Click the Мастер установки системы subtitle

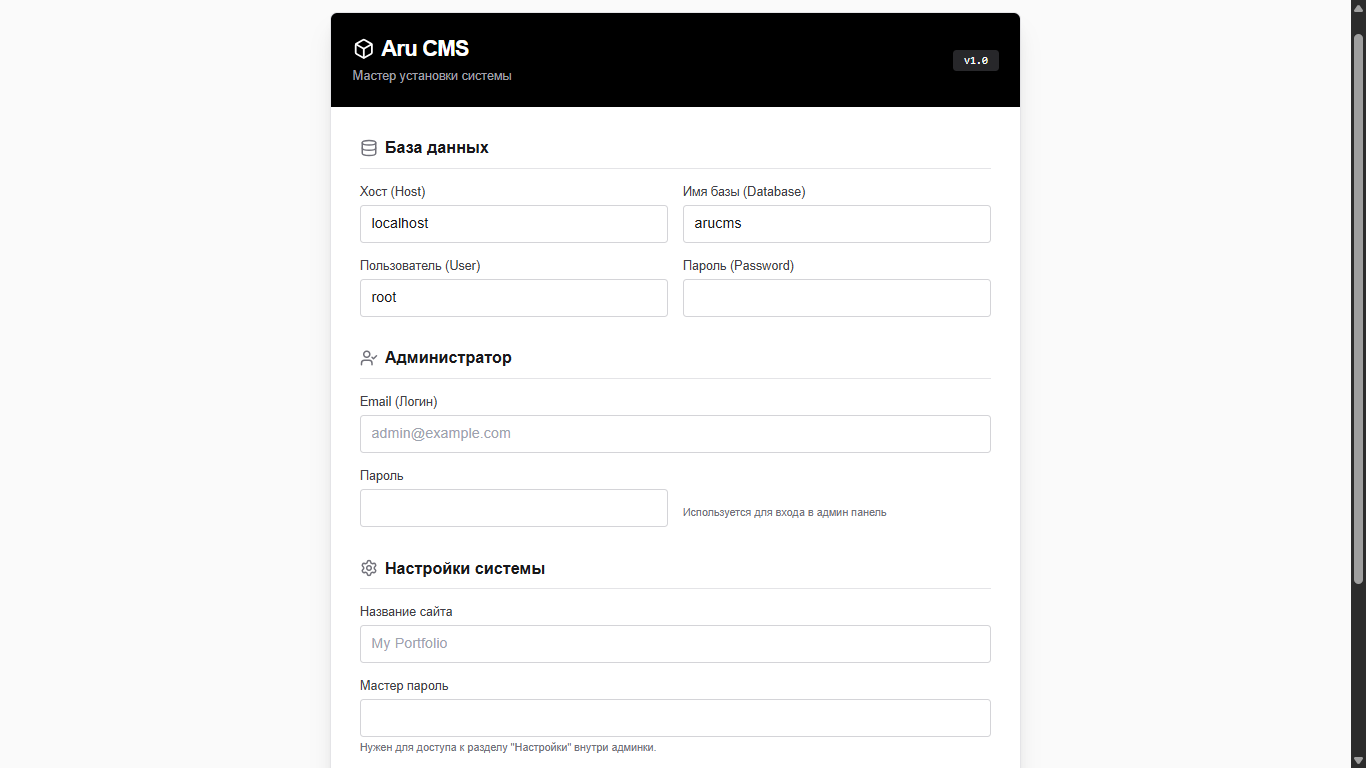pyautogui.click(x=432, y=76)
